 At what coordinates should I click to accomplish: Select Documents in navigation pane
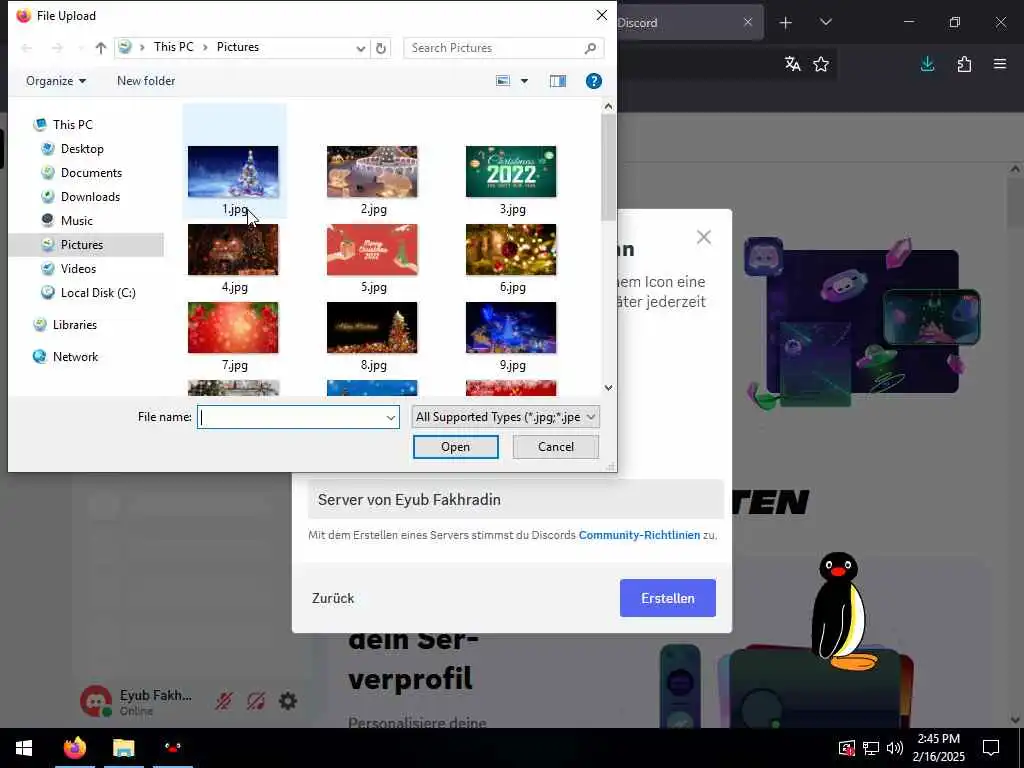91,172
